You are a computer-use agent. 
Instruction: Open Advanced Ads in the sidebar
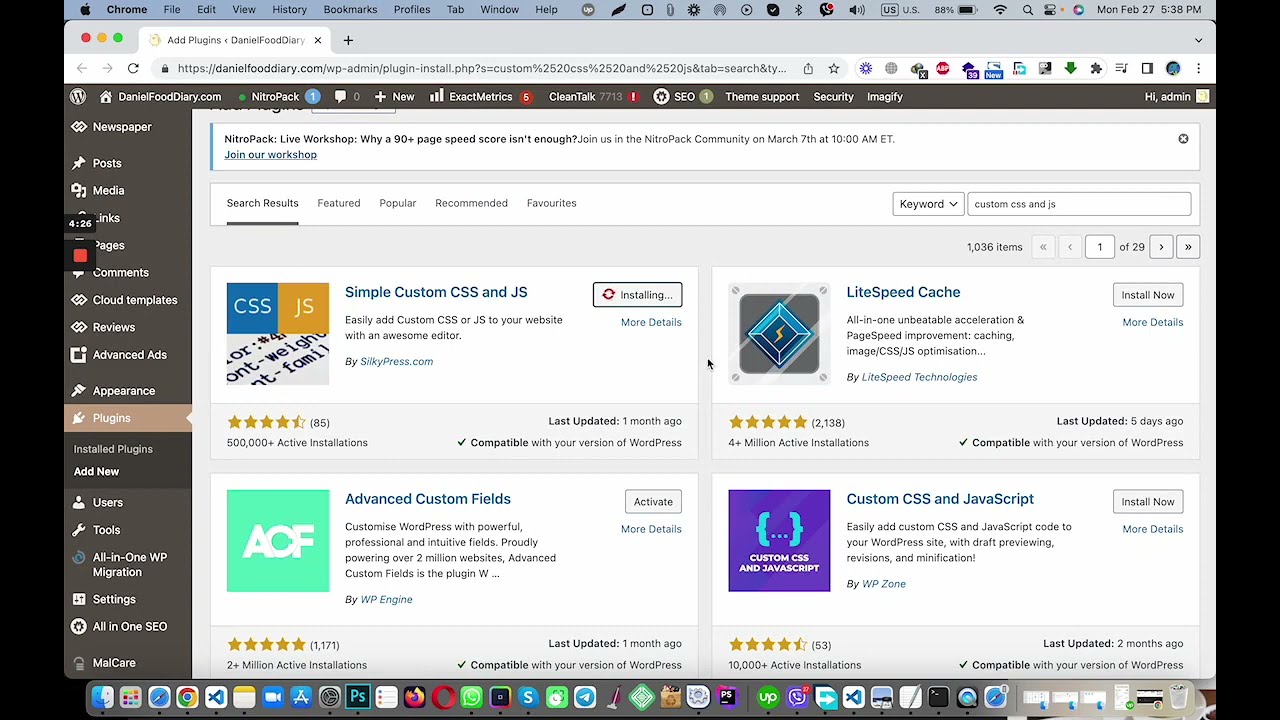coord(130,355)
